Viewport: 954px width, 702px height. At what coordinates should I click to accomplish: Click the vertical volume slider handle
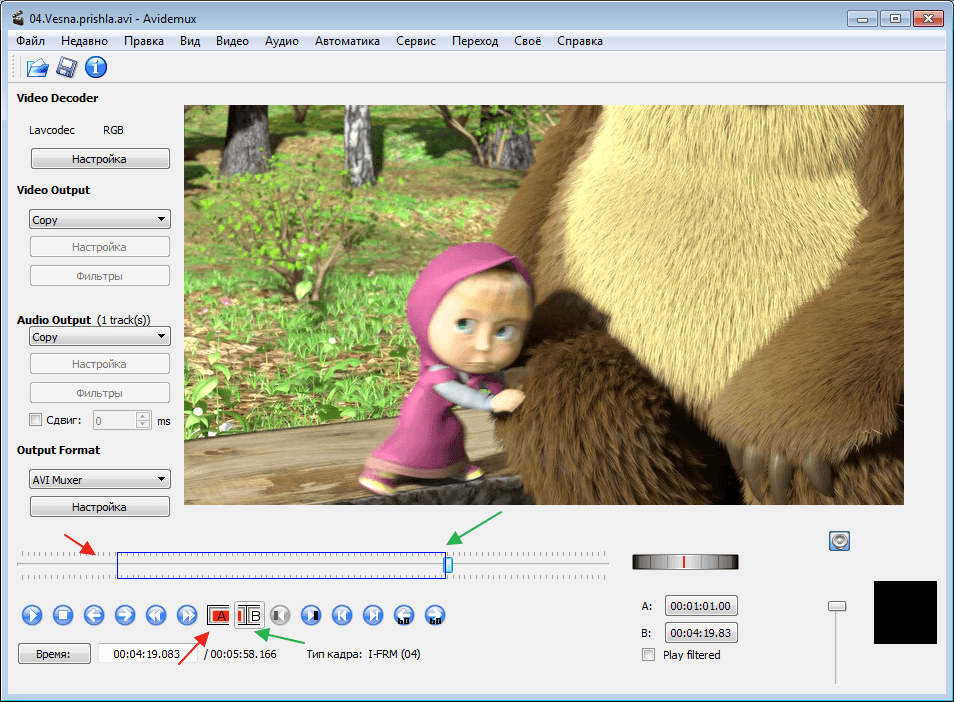pos(837,606)
